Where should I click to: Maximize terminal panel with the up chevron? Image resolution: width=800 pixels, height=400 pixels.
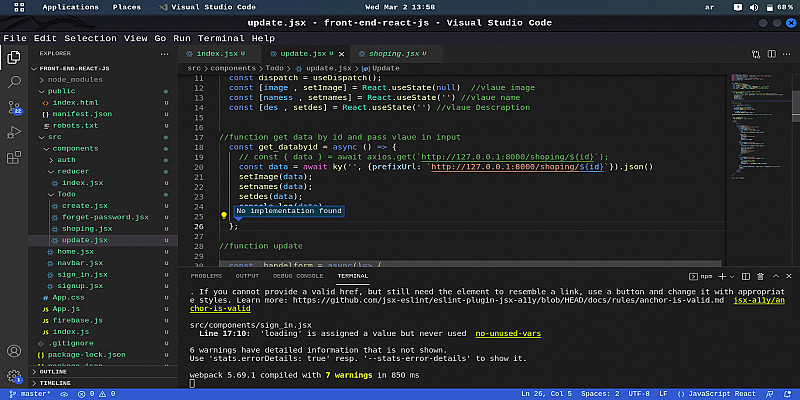pos(777,275)
